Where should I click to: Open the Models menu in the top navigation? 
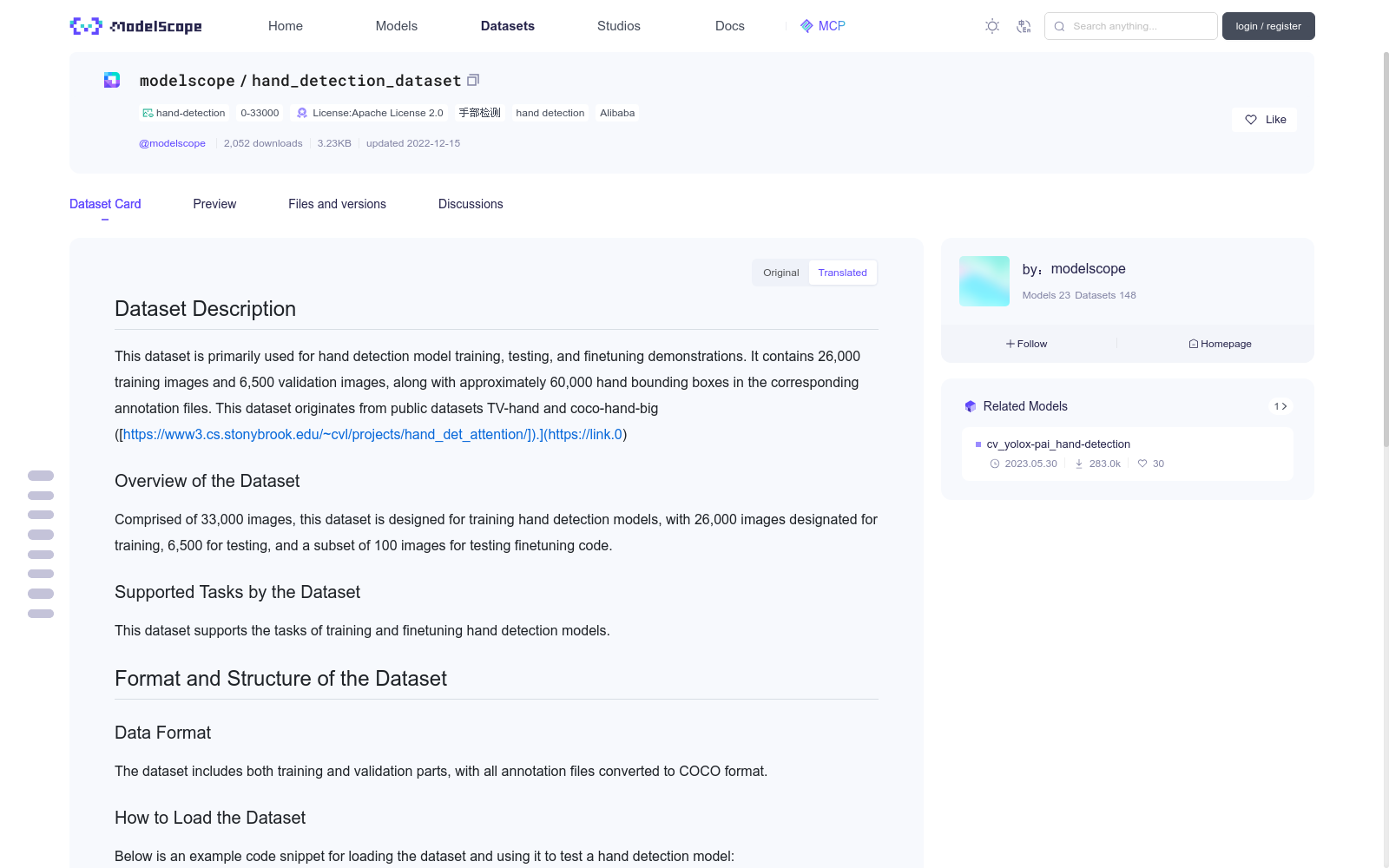tap(397, 26)
